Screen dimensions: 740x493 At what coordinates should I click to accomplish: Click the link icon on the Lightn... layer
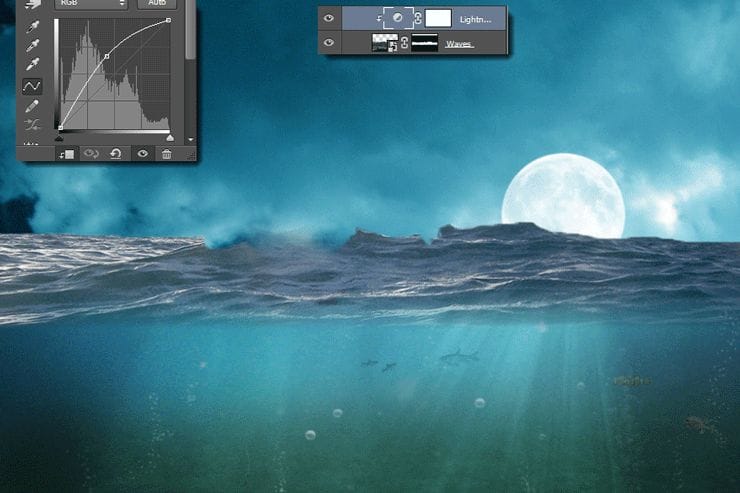pyautogui.click(x=418, y=18)
